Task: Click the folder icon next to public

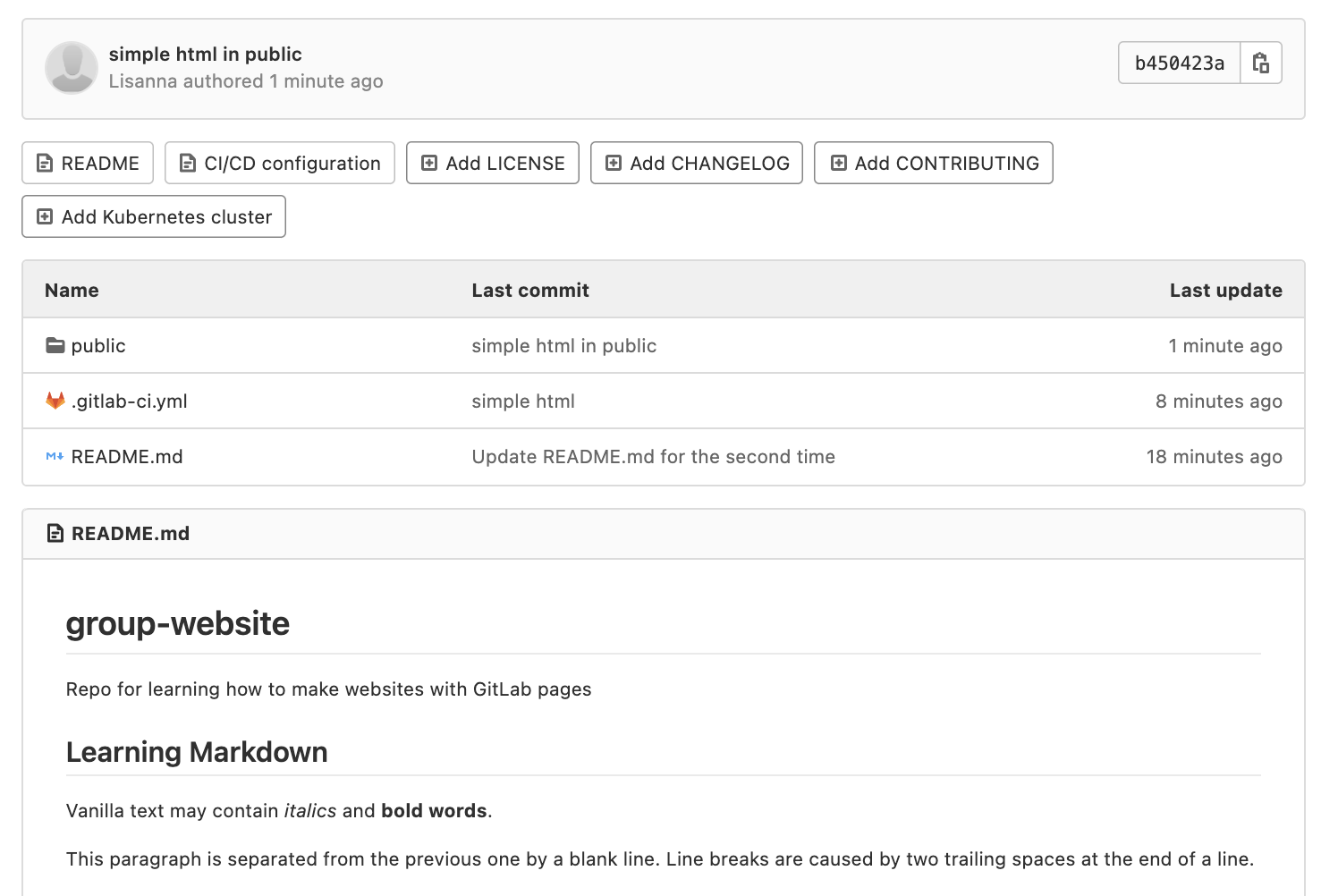Action: (53, 345)
